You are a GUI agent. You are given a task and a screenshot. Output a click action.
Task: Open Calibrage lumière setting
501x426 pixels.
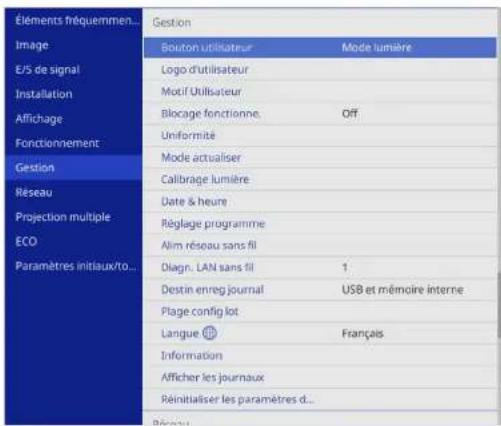[x=320, y=179]
